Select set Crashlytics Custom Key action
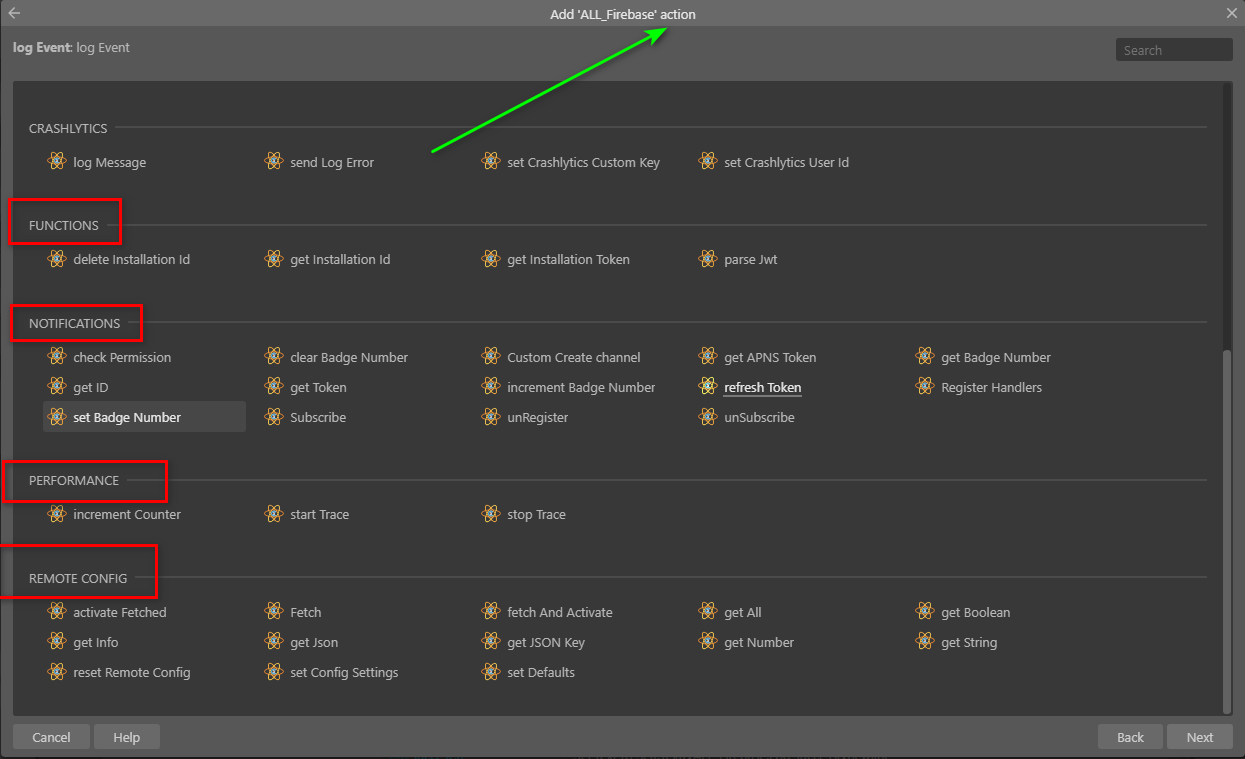This screenshot has height=759, width=1245. tap(583, 162)
